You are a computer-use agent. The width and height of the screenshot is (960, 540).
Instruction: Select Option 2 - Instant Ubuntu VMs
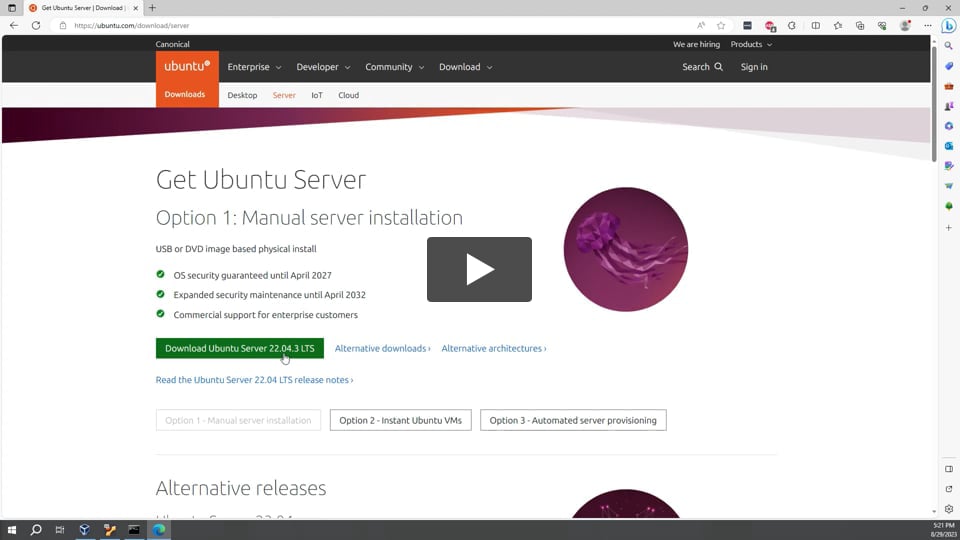point(400,420)
